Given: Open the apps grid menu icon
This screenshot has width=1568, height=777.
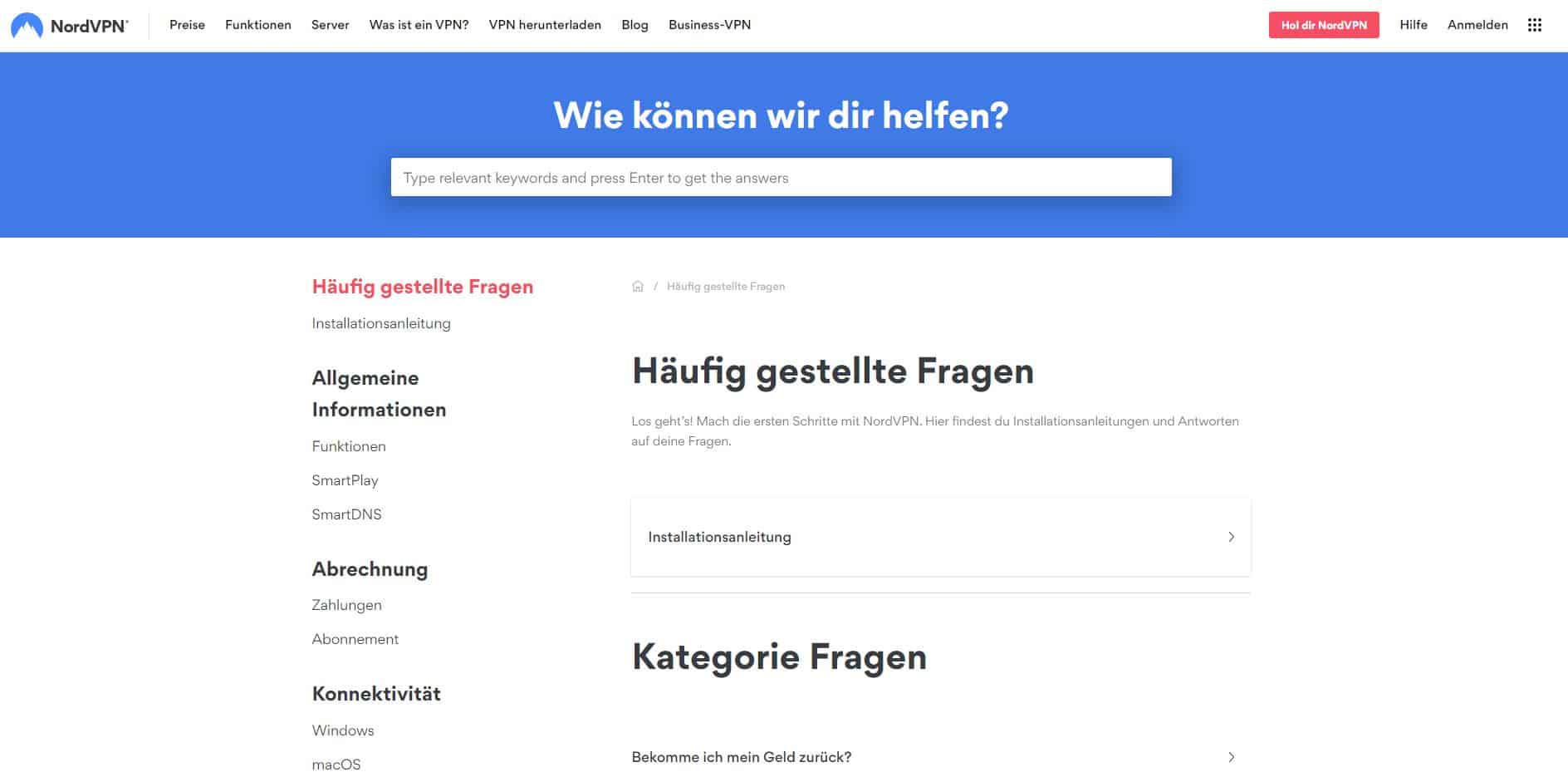Looking at the screenshot, I should pos(1534,25).
